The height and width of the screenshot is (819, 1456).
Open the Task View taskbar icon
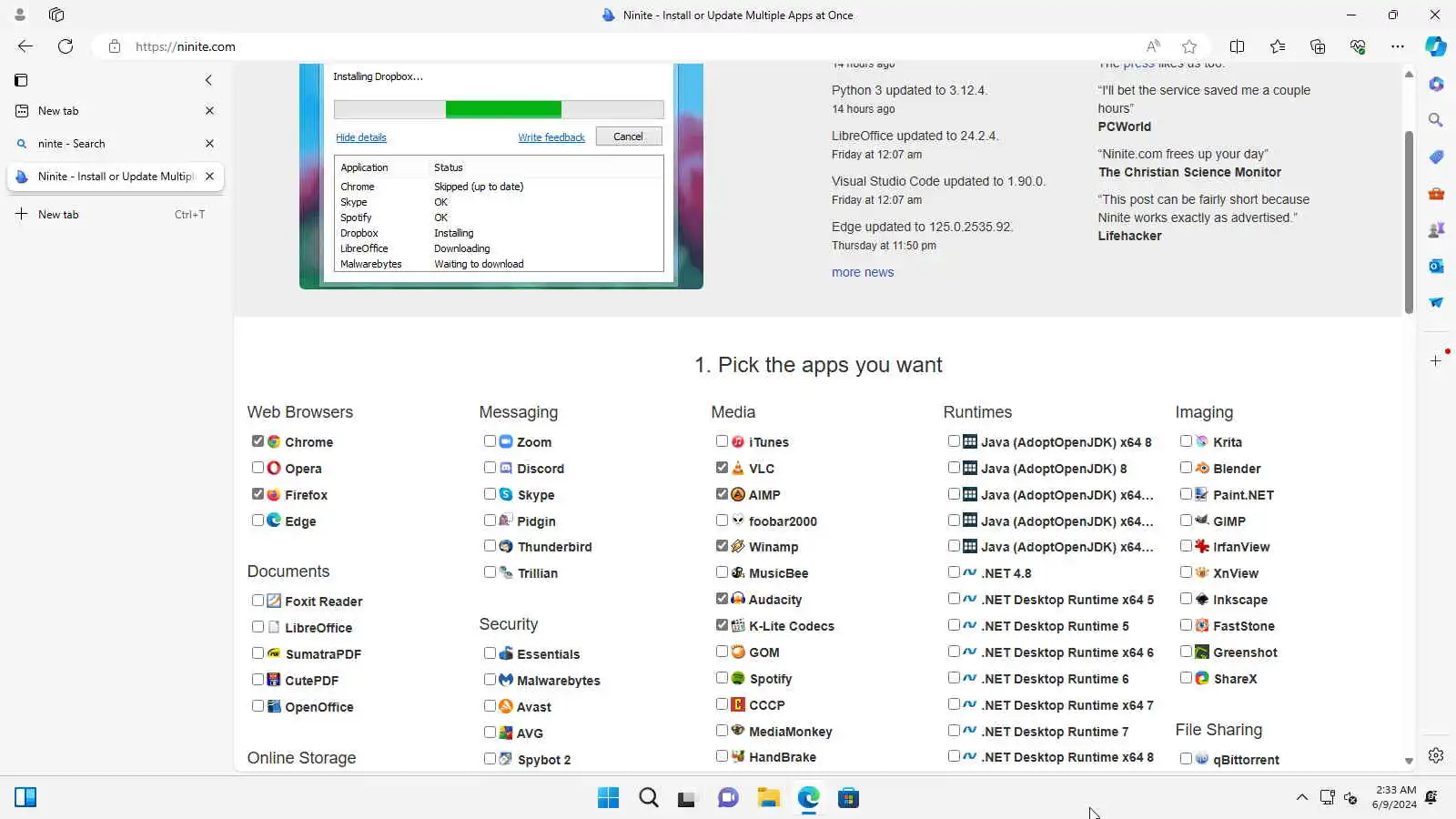coord(688,798)
